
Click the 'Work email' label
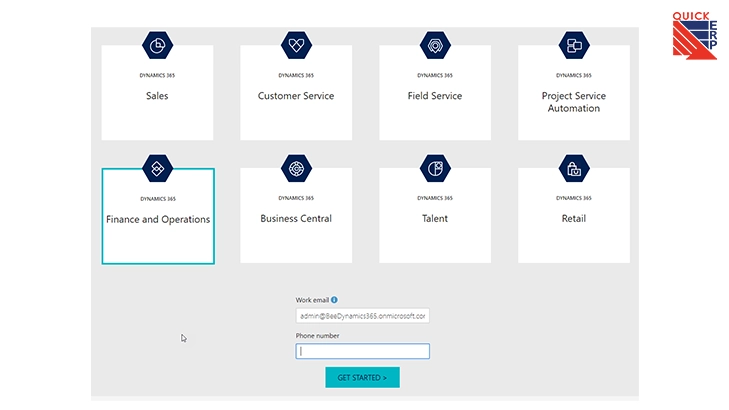click(312, 300)
